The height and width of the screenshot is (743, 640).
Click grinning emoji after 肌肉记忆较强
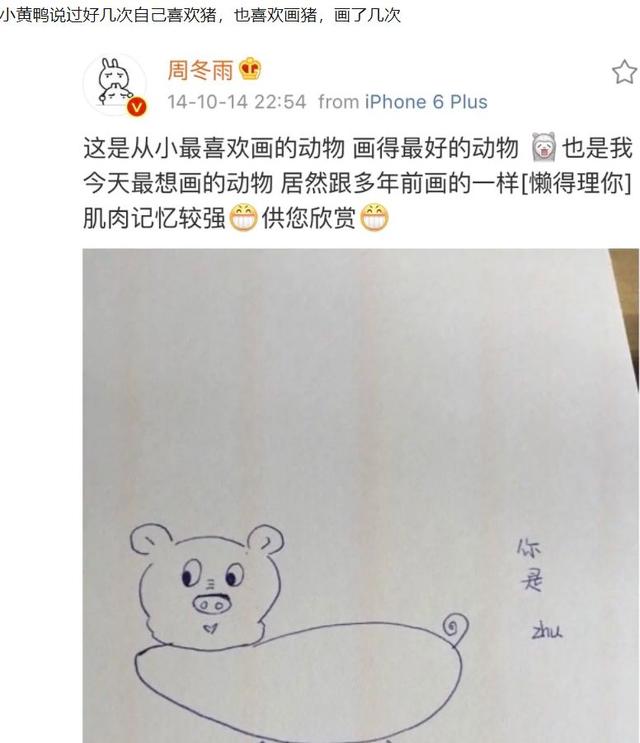click(243, 218)
